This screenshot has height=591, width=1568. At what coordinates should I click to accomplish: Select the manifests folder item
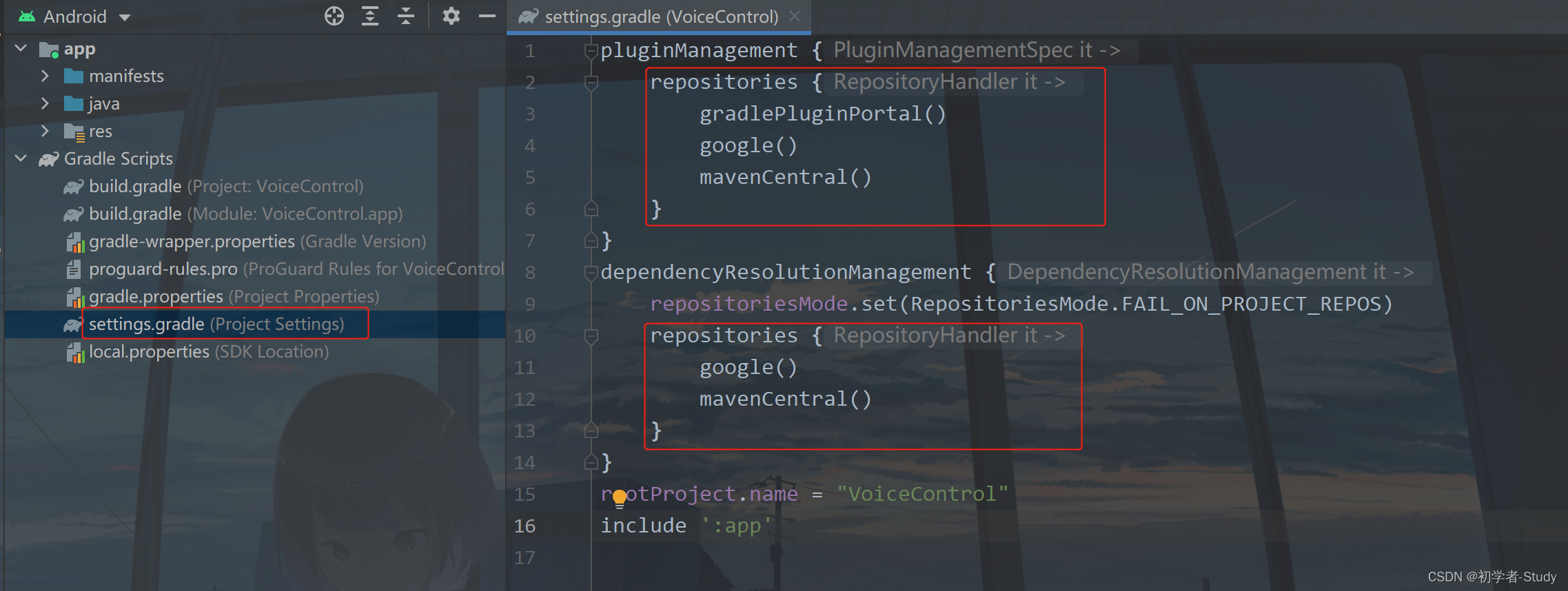[x=114, y=76]
